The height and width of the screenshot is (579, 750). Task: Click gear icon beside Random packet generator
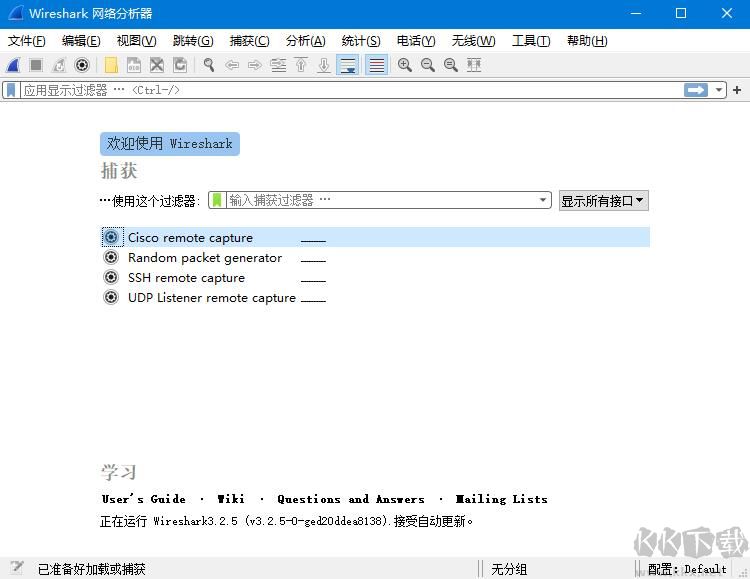click(111, 257)
